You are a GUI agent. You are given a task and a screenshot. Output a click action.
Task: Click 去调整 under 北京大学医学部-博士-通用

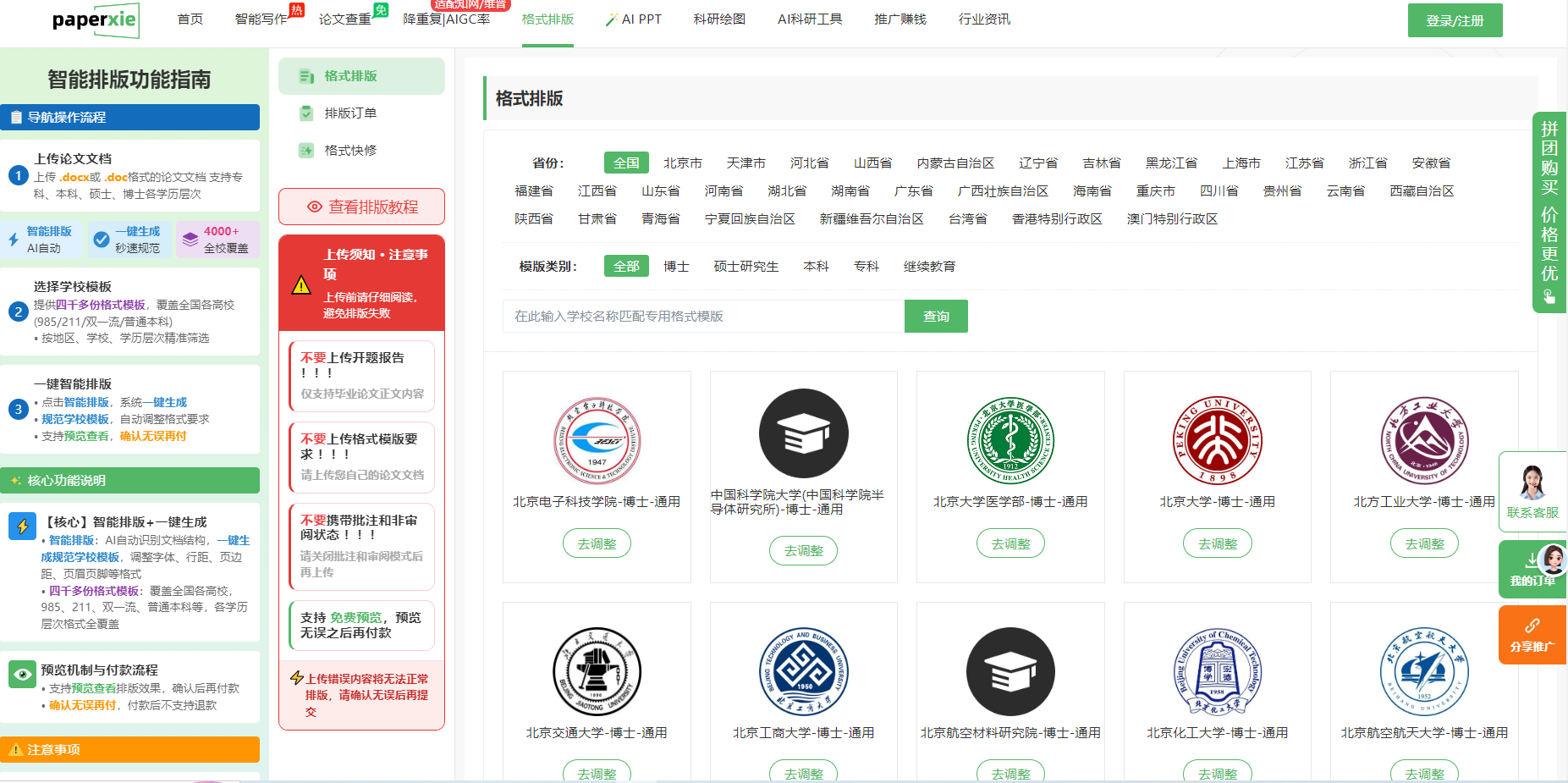click(1010, 543)
